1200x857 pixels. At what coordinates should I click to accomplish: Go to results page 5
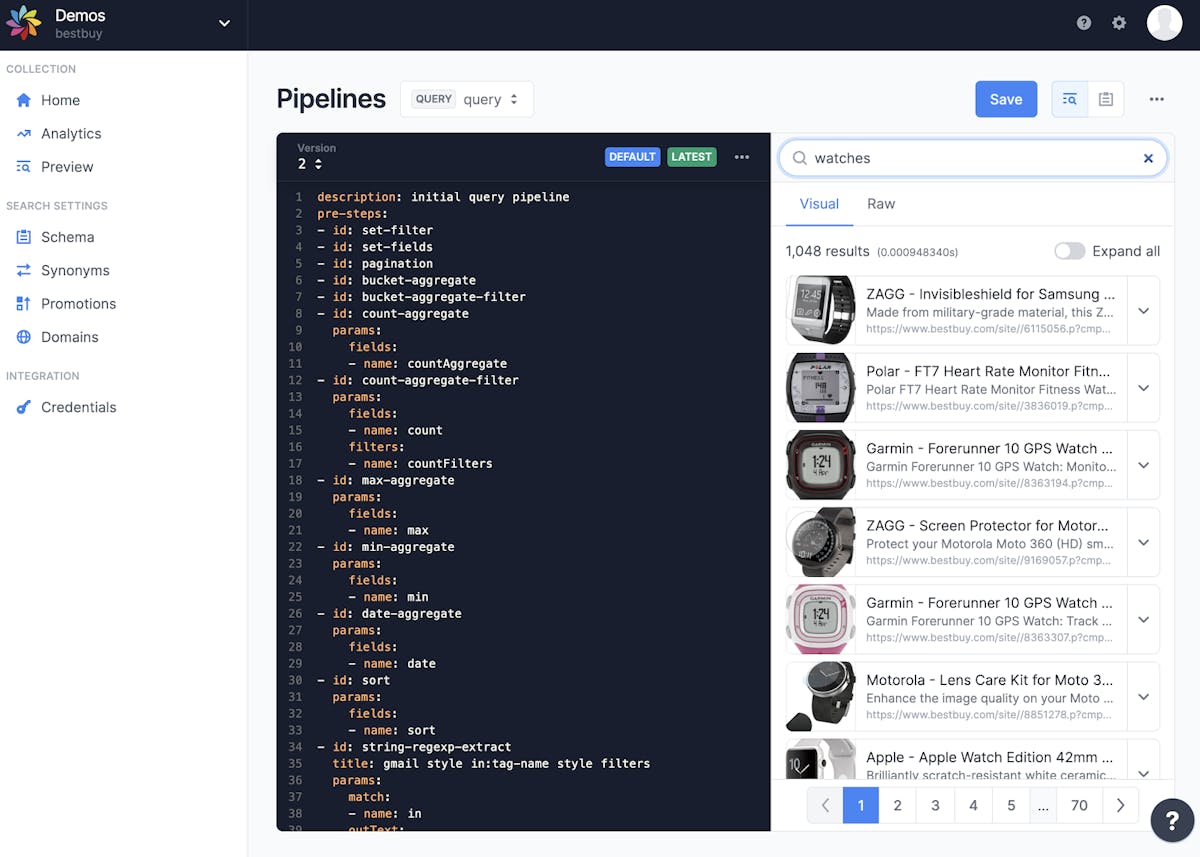(1011, 805)
